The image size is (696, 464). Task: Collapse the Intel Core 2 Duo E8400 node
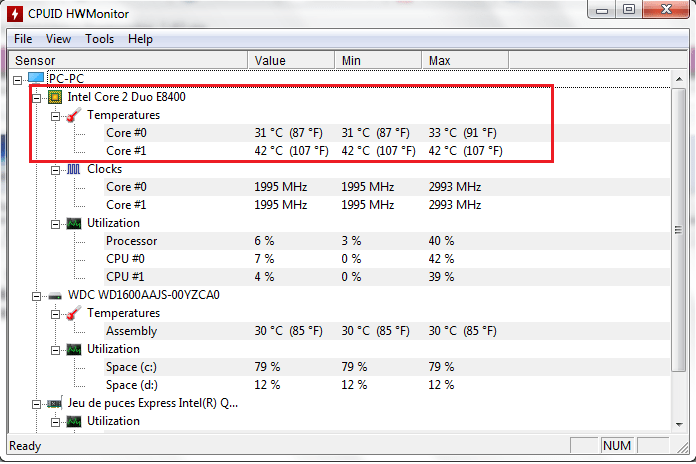pyautogui.click(x=37, y=97)
